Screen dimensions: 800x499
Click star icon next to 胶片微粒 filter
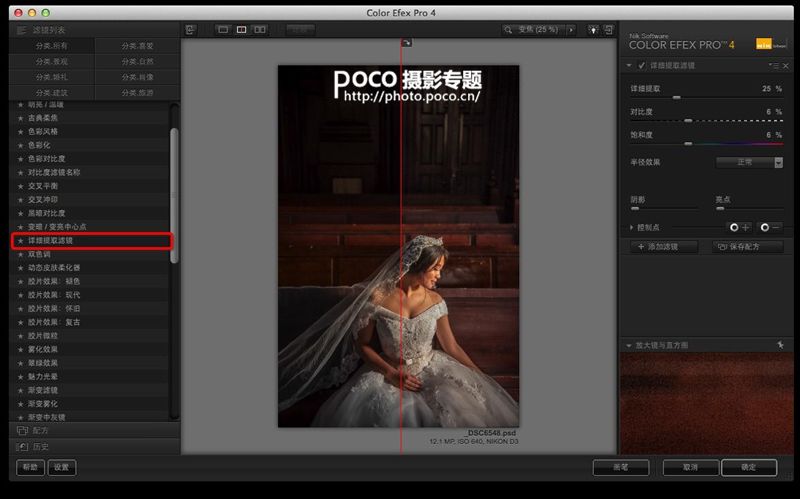click(x=20, y=336)
